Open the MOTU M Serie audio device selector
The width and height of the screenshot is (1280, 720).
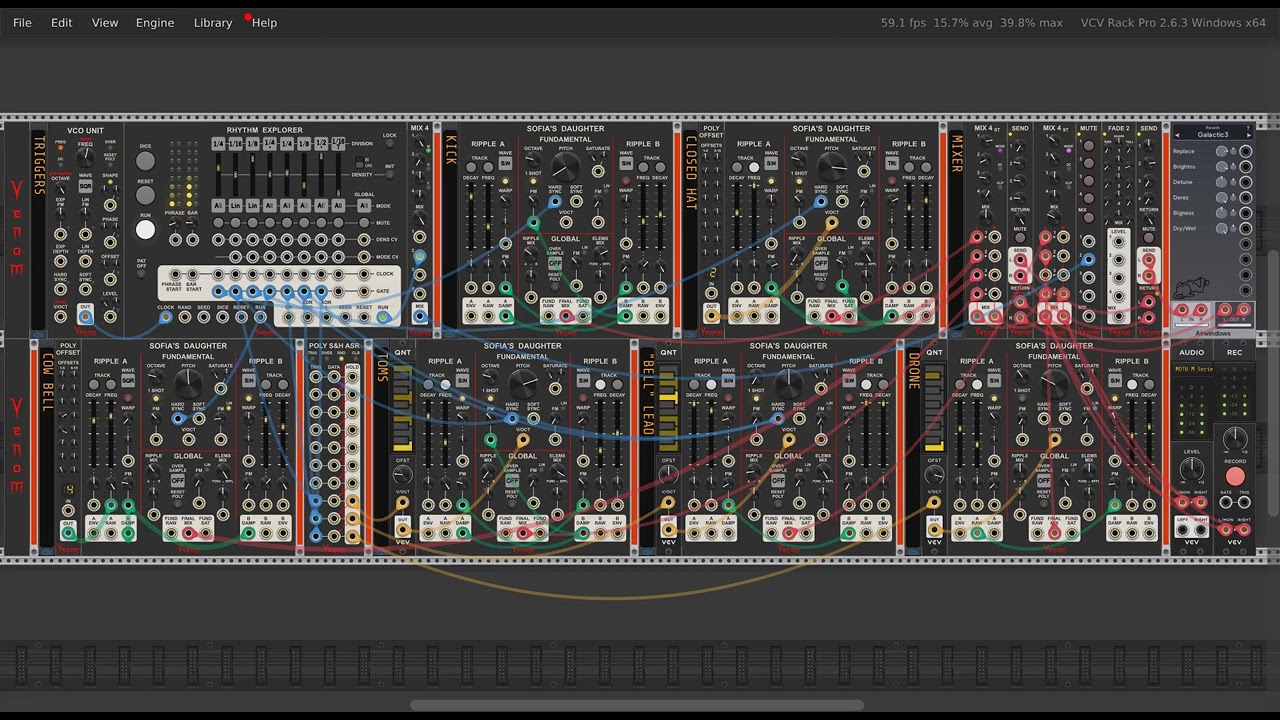click(x=1192, y=369)
